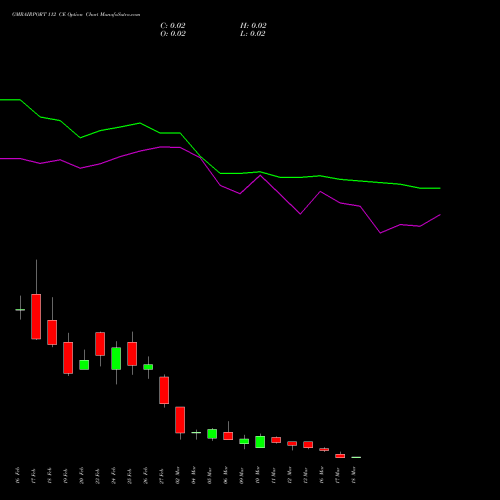
Task: Click the 27 Feb date label
Action: (x=162, y=475)
